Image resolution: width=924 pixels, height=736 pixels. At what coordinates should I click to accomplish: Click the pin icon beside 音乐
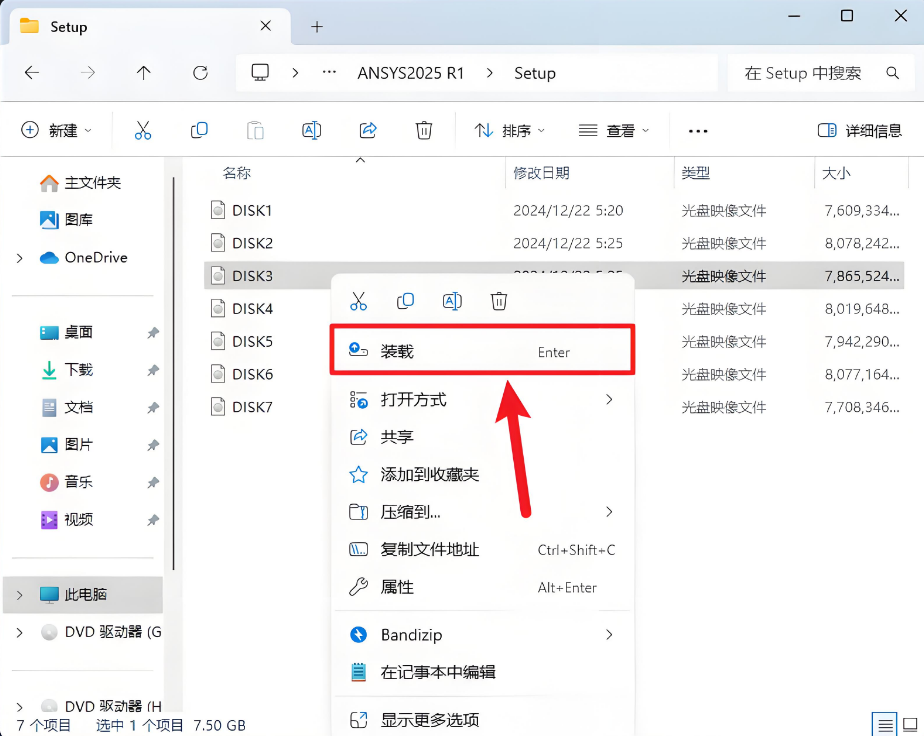[x=153, y=483]
